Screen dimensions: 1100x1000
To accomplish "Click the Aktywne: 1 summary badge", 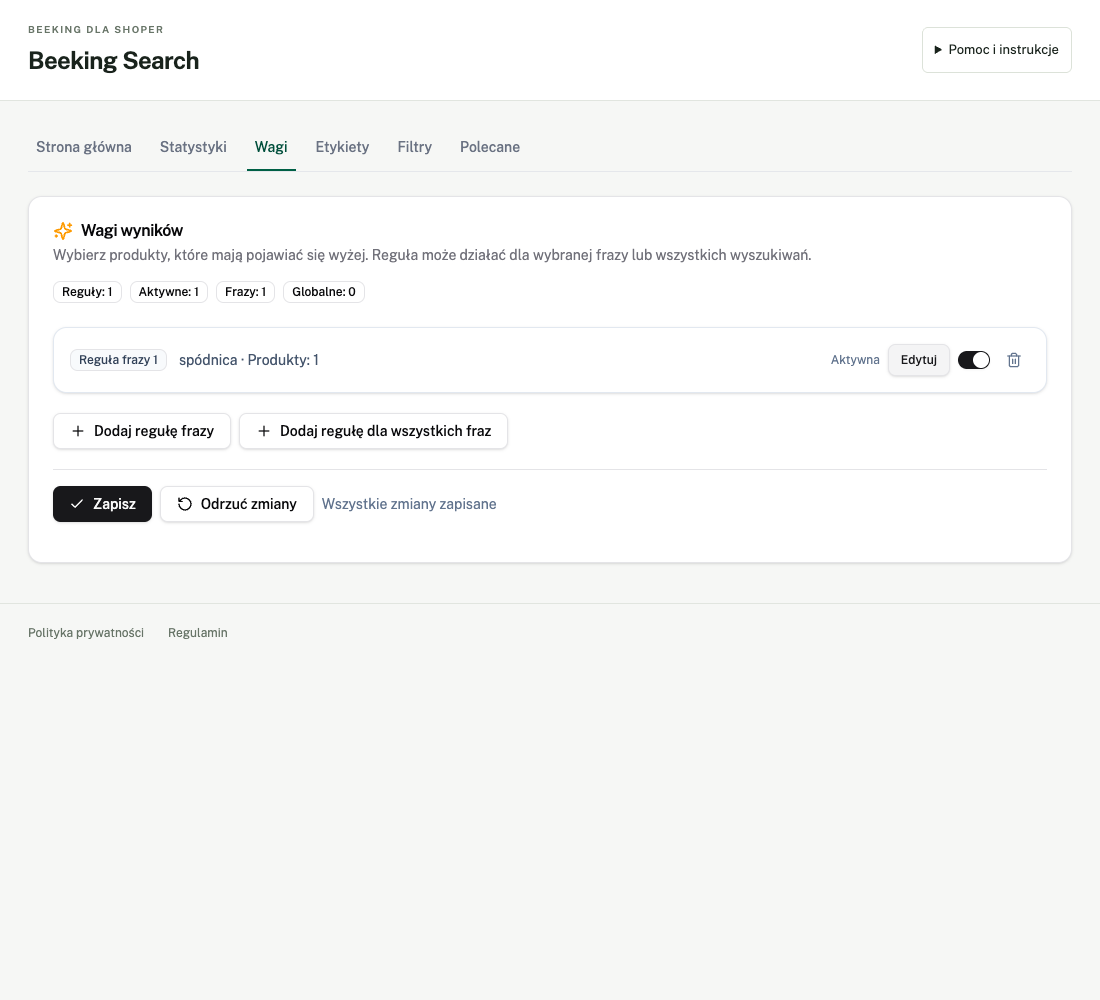I will pyautogui.click(x=168, y=292).
